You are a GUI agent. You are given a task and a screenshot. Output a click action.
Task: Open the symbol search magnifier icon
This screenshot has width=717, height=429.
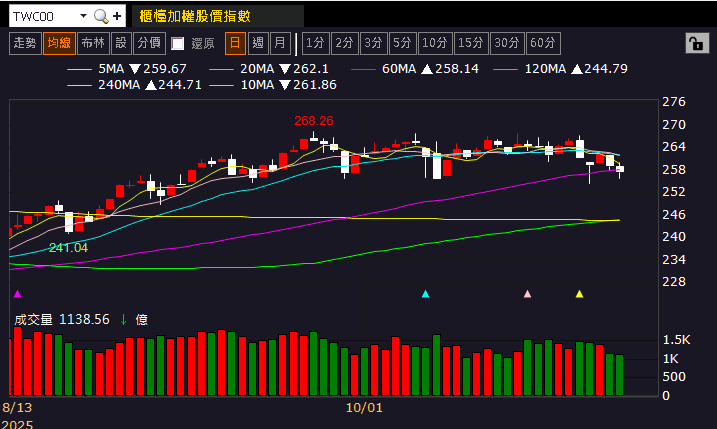(x=101, y=16)
